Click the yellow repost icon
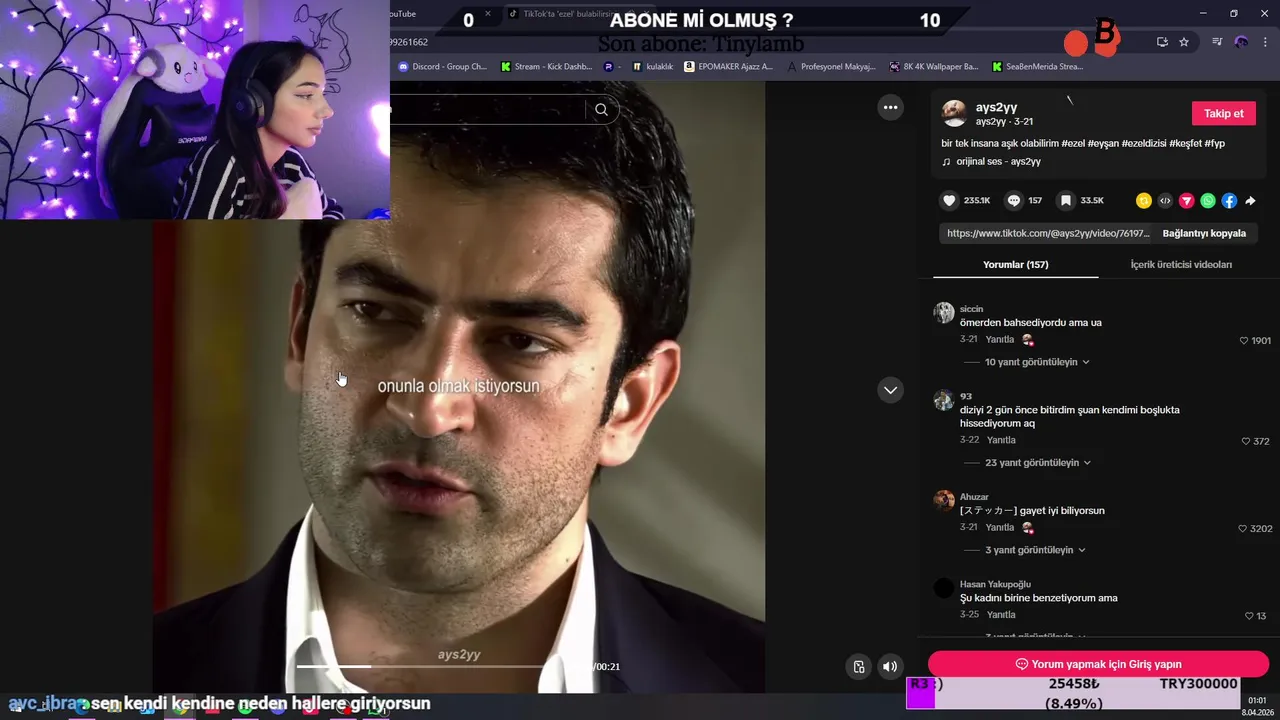 pos(1144,201)
